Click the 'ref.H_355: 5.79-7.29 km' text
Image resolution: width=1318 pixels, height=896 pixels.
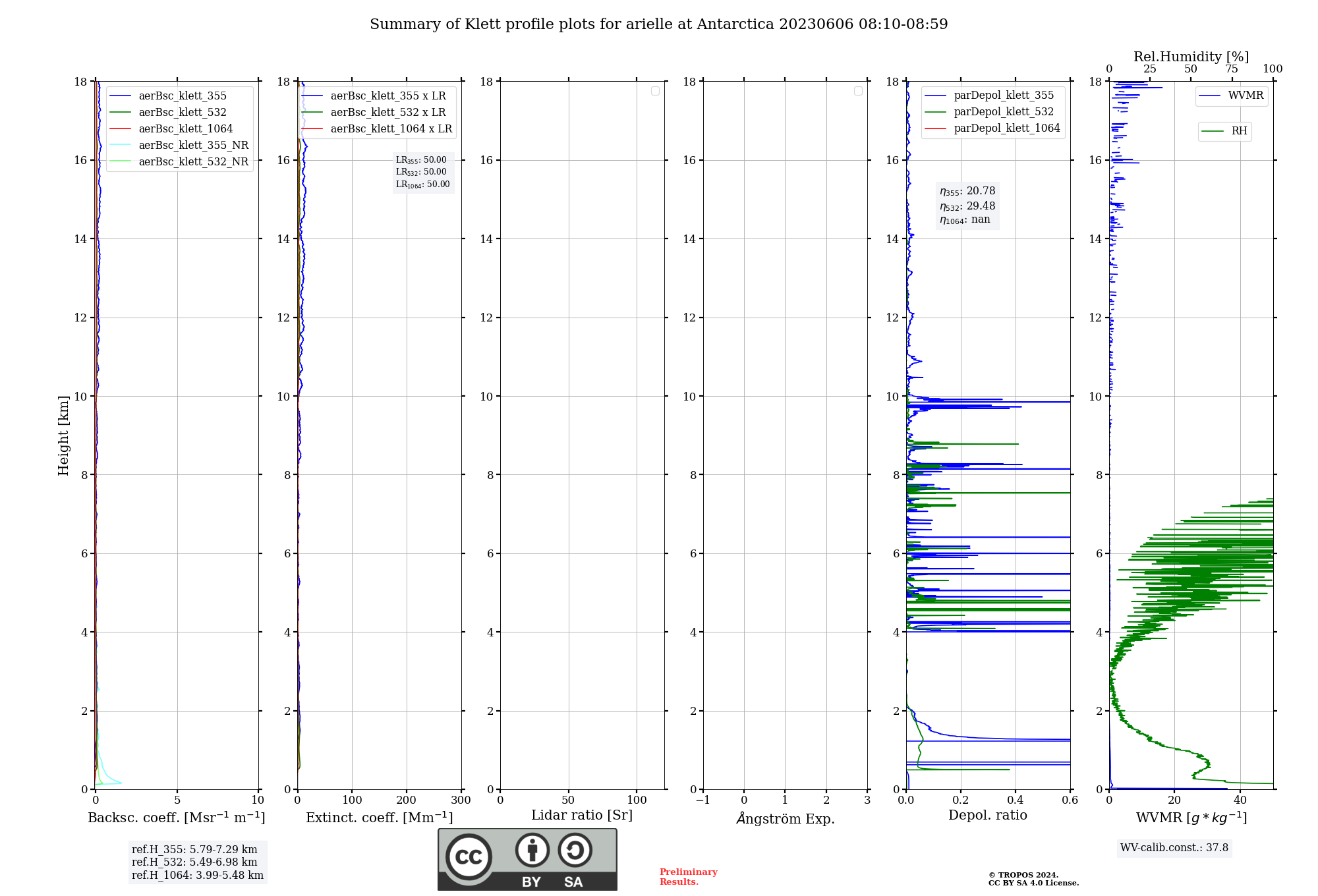(194, 850)
